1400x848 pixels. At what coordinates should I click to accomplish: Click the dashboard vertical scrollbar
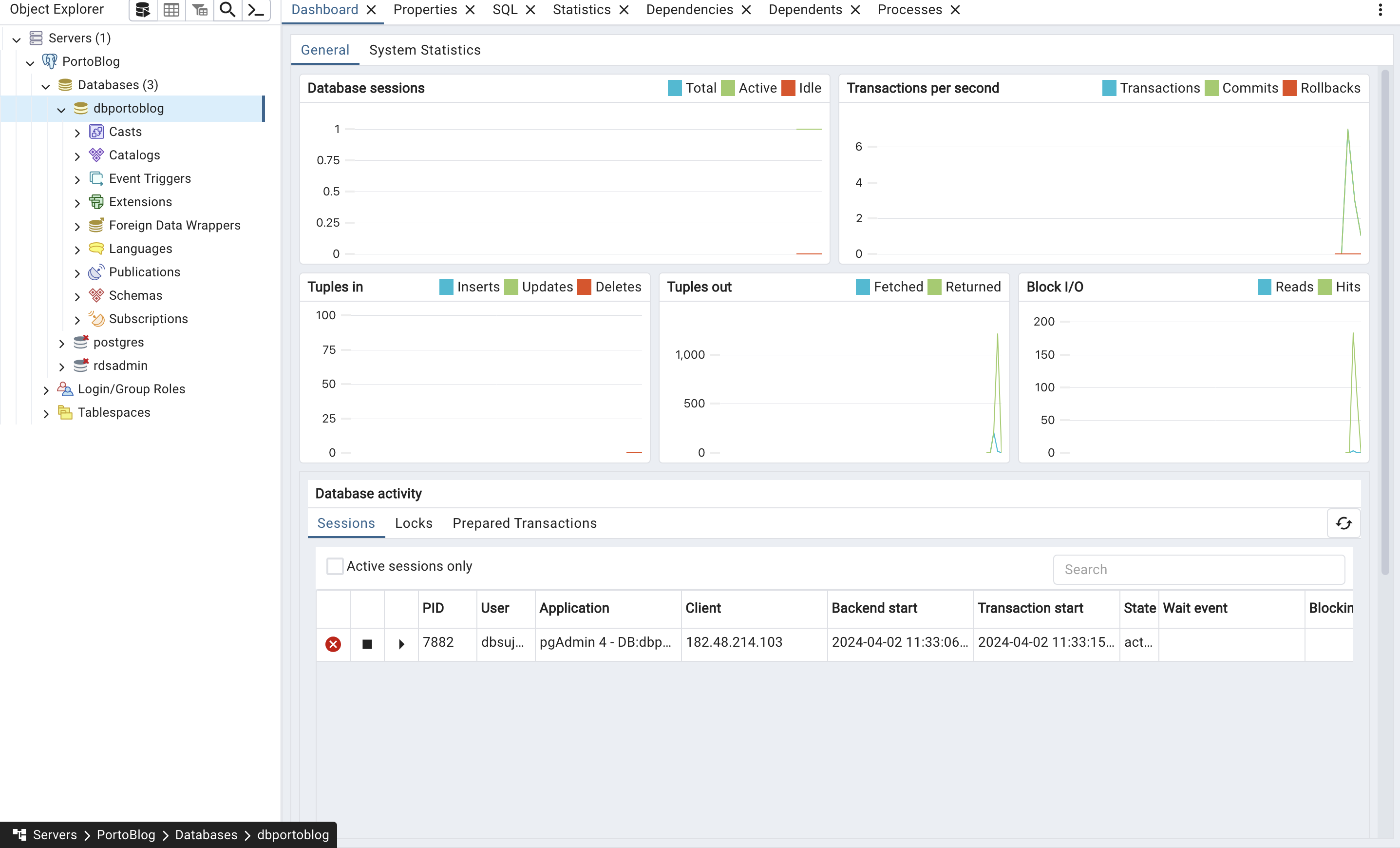pos(1385,321)
